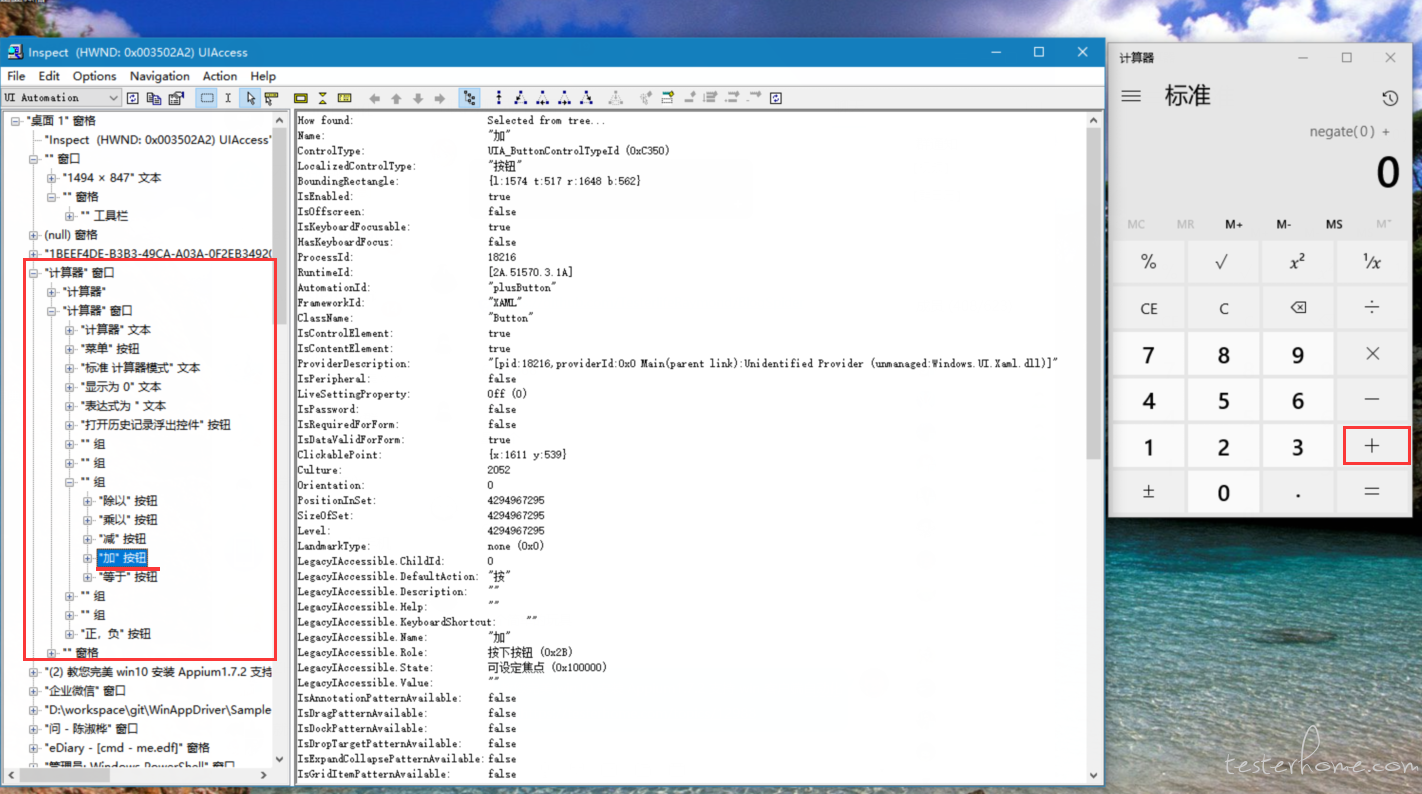Click the calculator divide key
Image resolution: width=1422 pixels, height=794 pixels.
pyautogui.click(x=1372, y=308)
